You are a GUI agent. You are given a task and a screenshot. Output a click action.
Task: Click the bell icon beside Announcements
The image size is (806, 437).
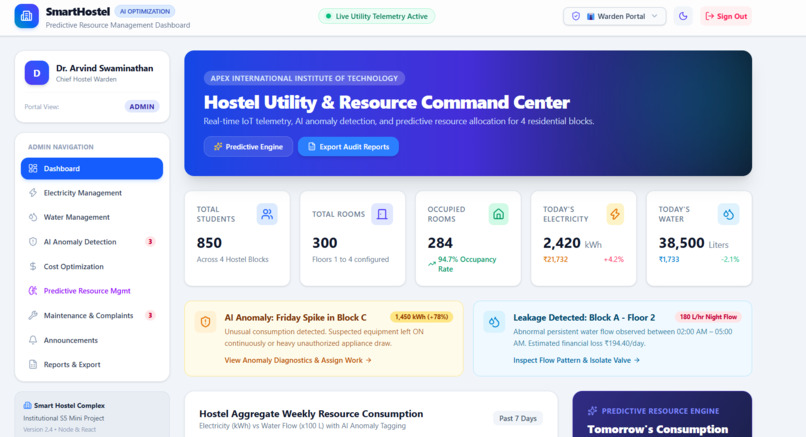[x=33, y=340]
